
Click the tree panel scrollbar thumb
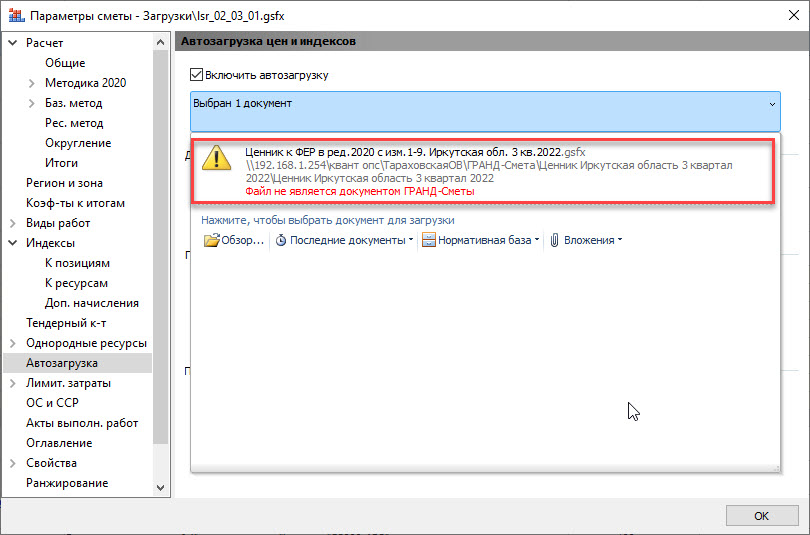(160, 247)
